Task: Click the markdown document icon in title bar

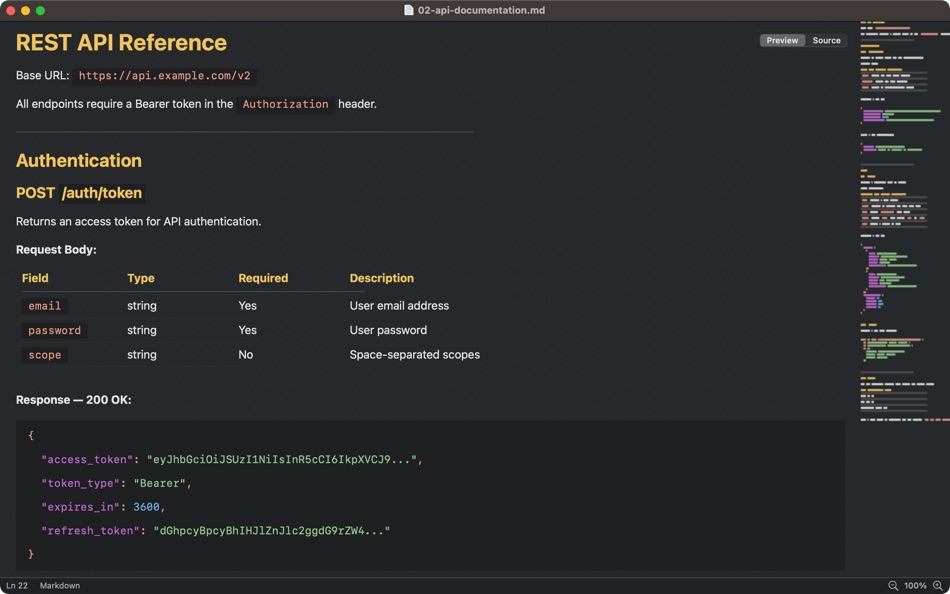Action: pos(409,10)
